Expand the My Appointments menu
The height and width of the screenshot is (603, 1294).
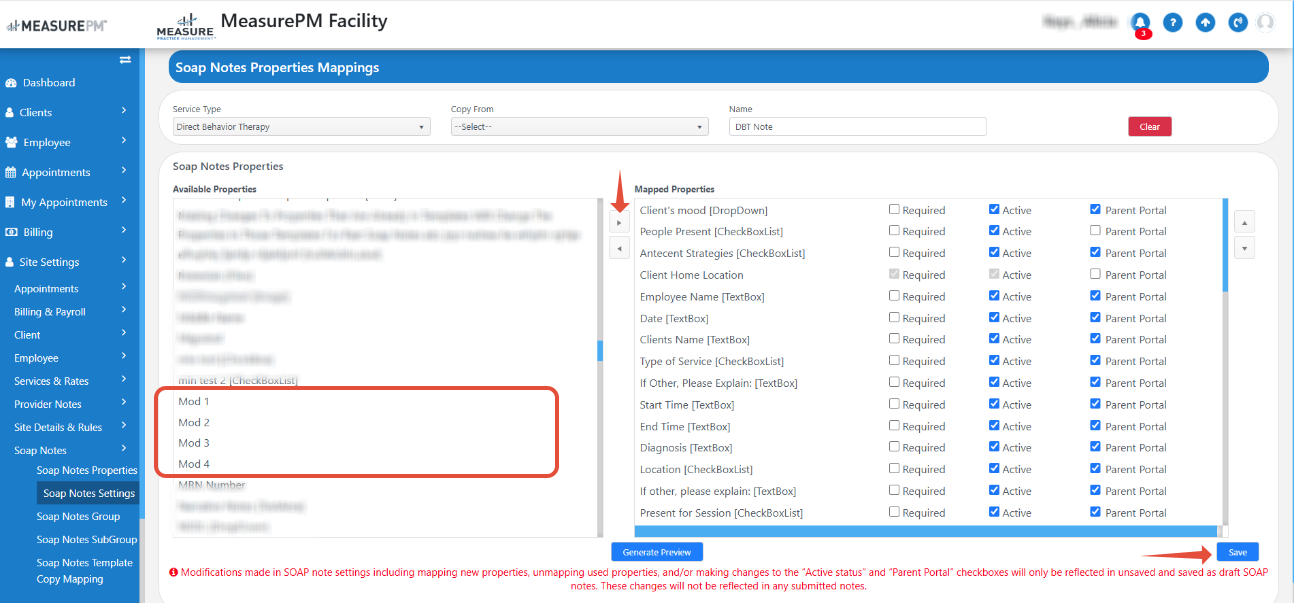pyautogui.click(x=124, y=200)
